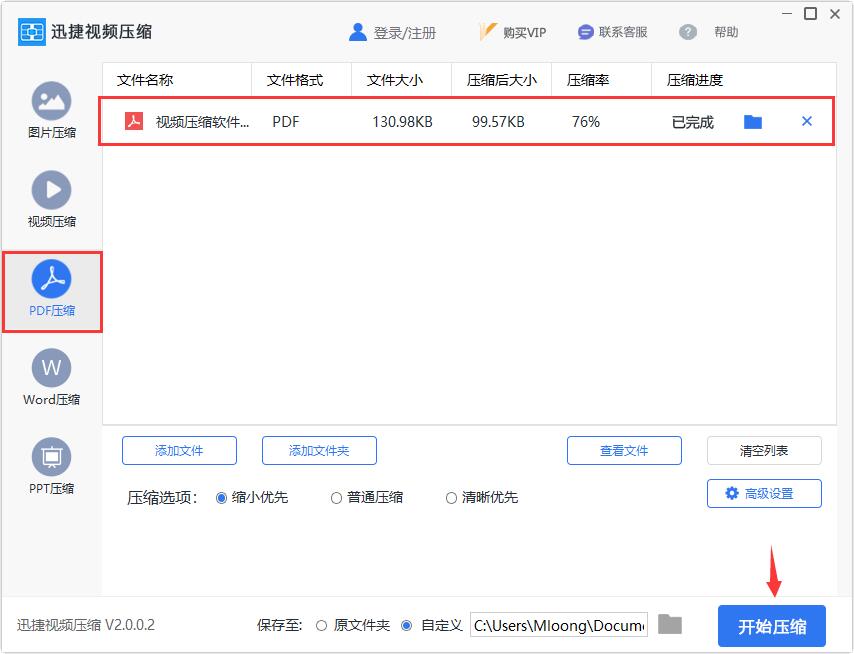
Task: Click the PDF file type icon in row
Action: (x=134, y=121)
